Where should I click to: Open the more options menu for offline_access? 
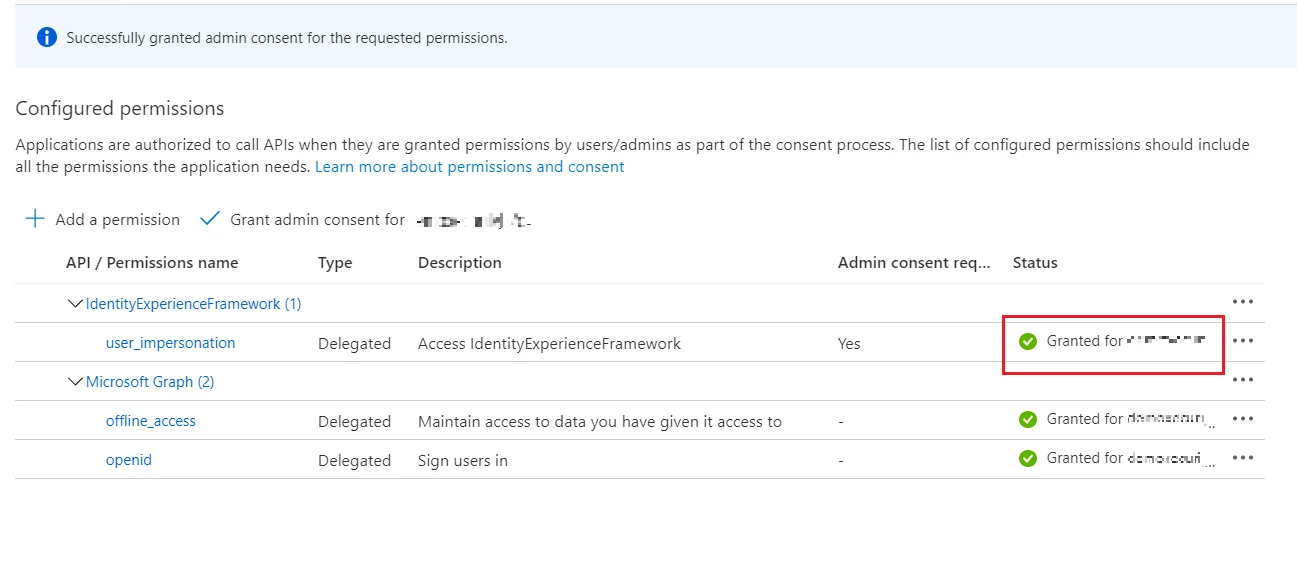coord(1242,419)
